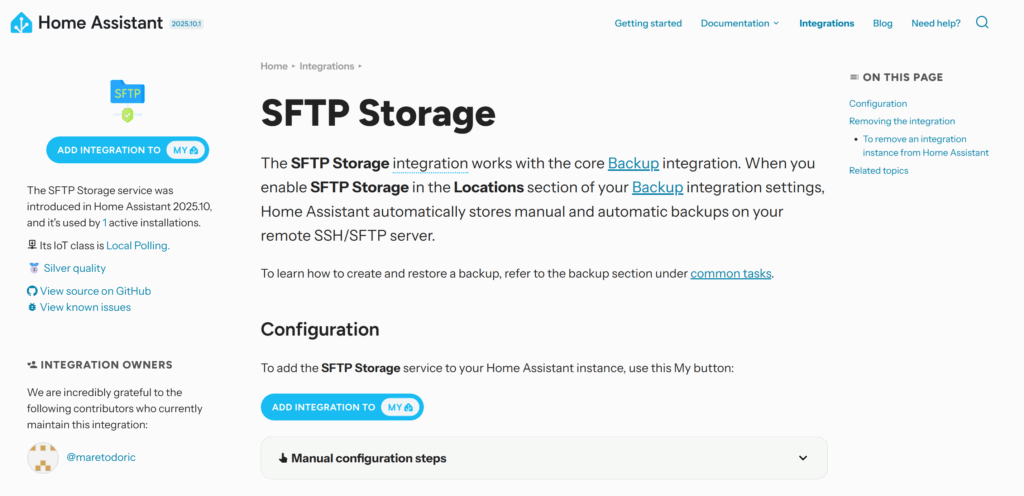The height and width of the screenshot is (496, 1024).
Task: Open the search magnifier icon
Action: 982,23
